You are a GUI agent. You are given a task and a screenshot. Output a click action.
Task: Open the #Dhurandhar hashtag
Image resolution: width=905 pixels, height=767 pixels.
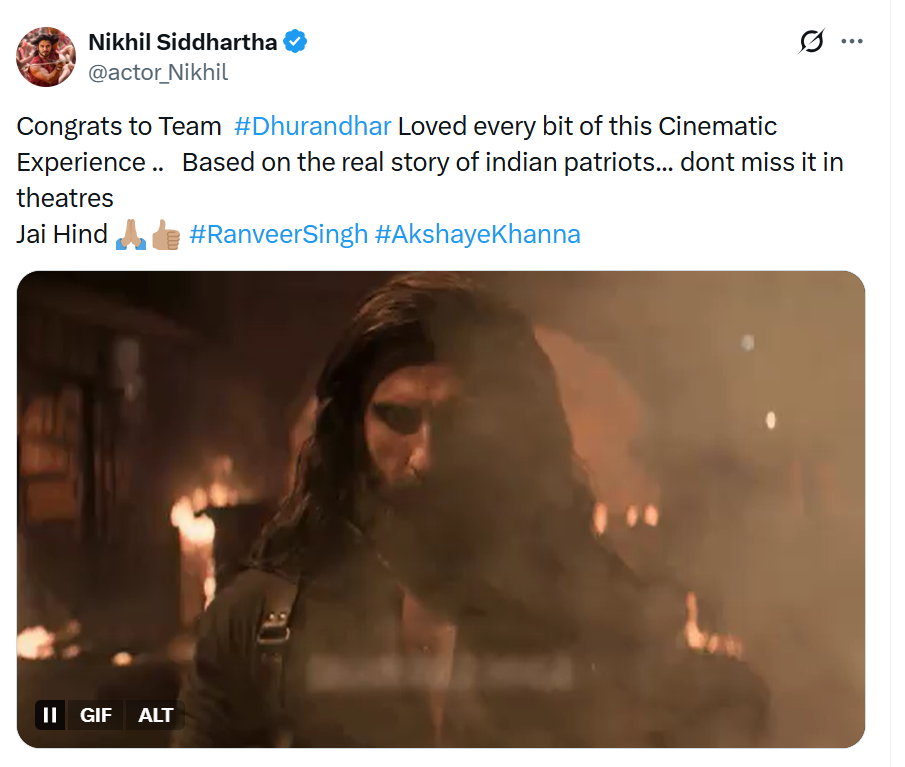coord(312,127)
